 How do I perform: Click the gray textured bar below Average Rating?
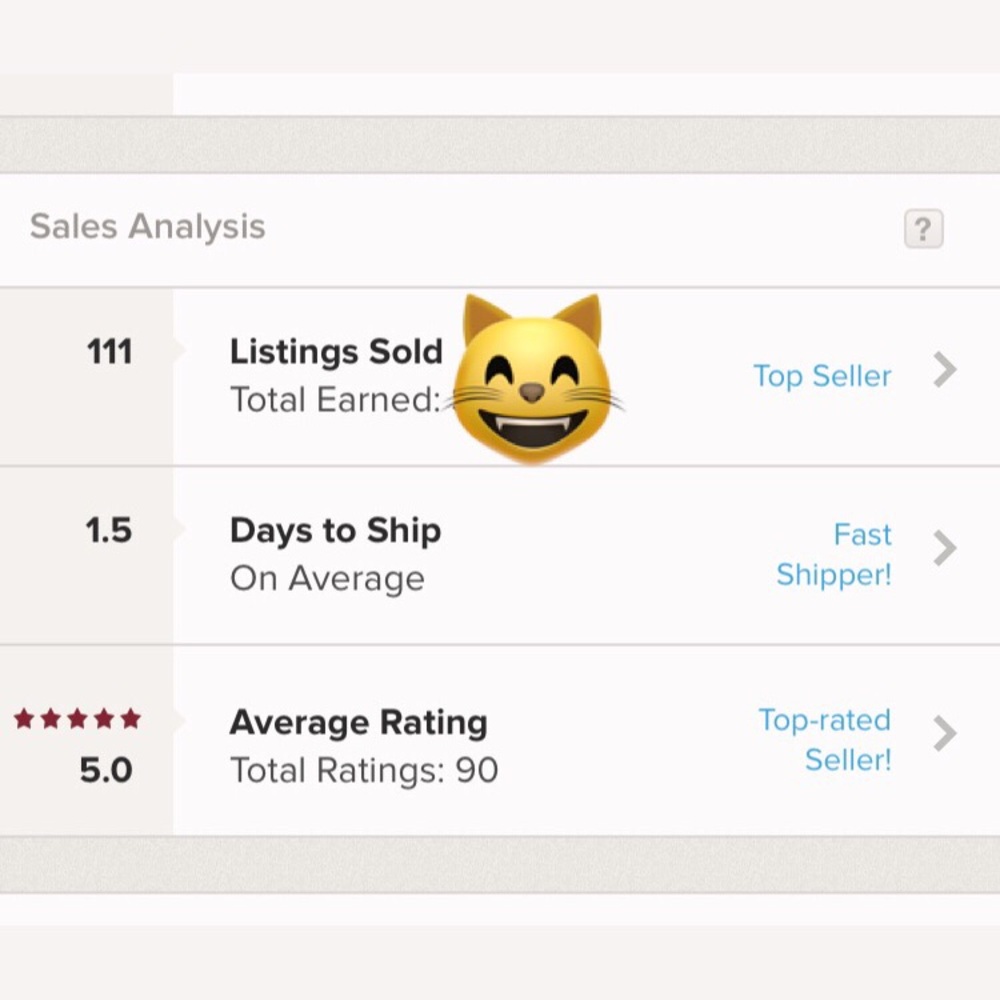click(500, 864)
